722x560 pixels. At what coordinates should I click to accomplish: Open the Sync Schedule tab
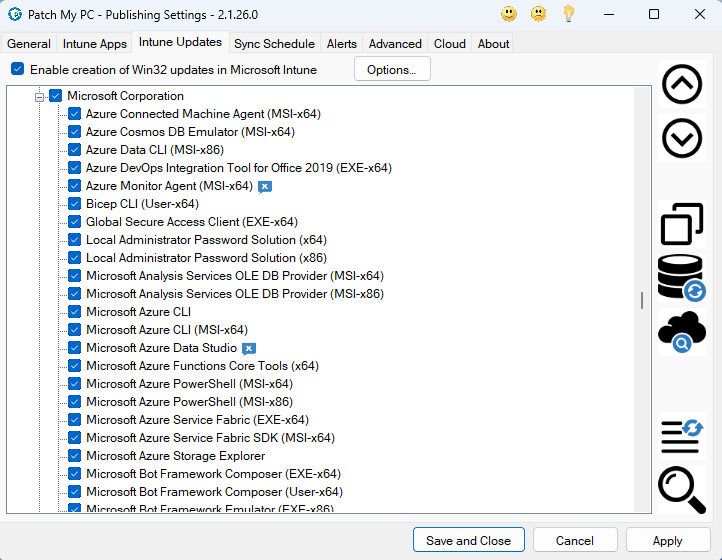[274, 44]
